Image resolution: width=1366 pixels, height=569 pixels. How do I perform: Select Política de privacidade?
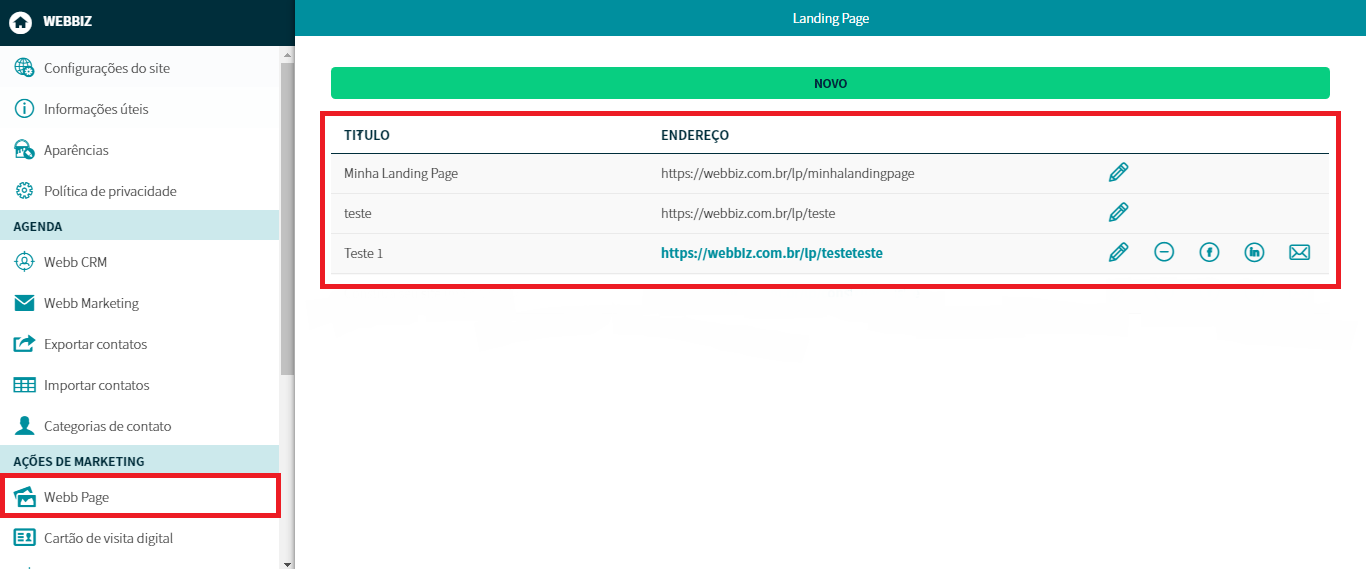click(110, 191)
